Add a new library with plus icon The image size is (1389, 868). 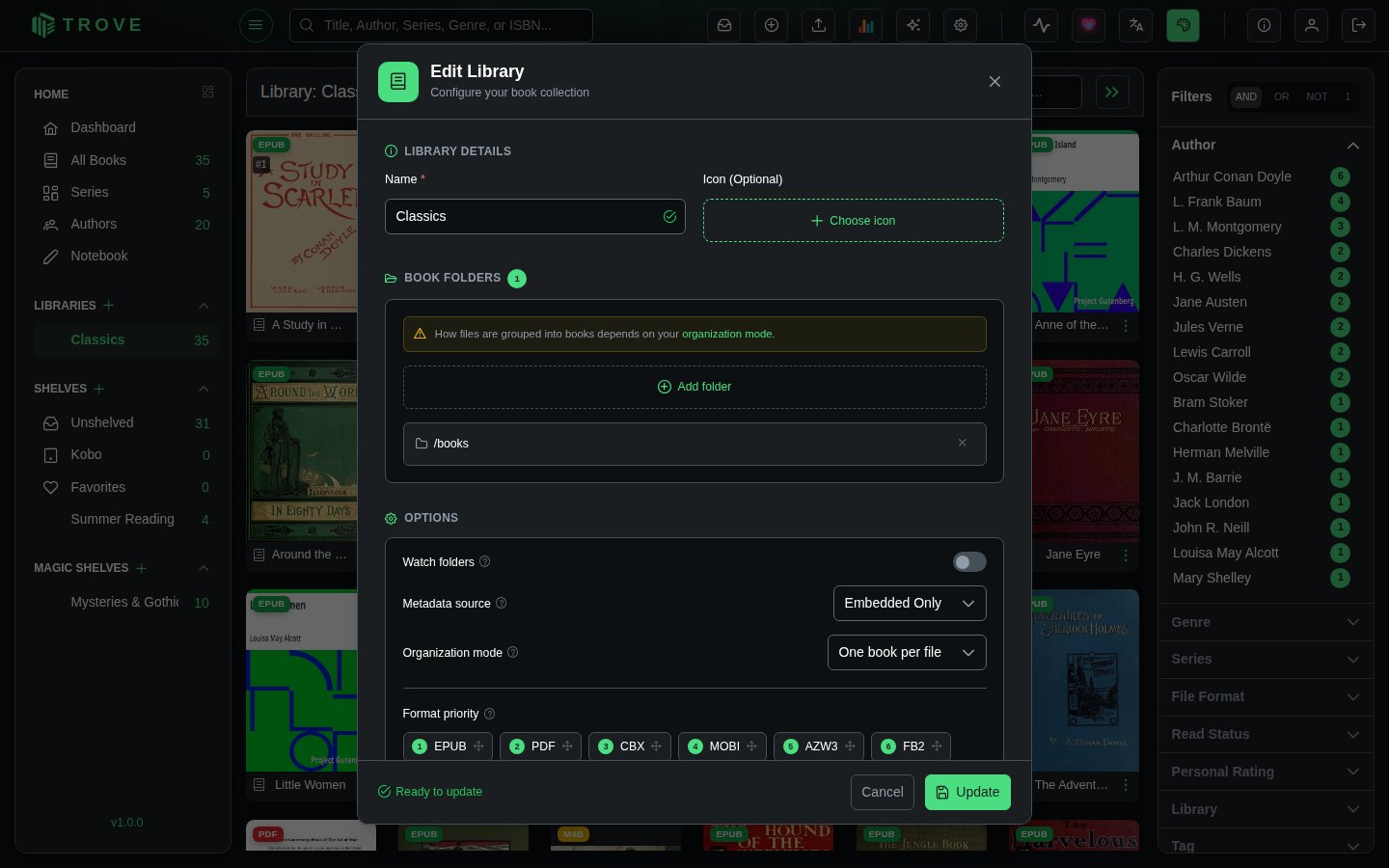109,305
